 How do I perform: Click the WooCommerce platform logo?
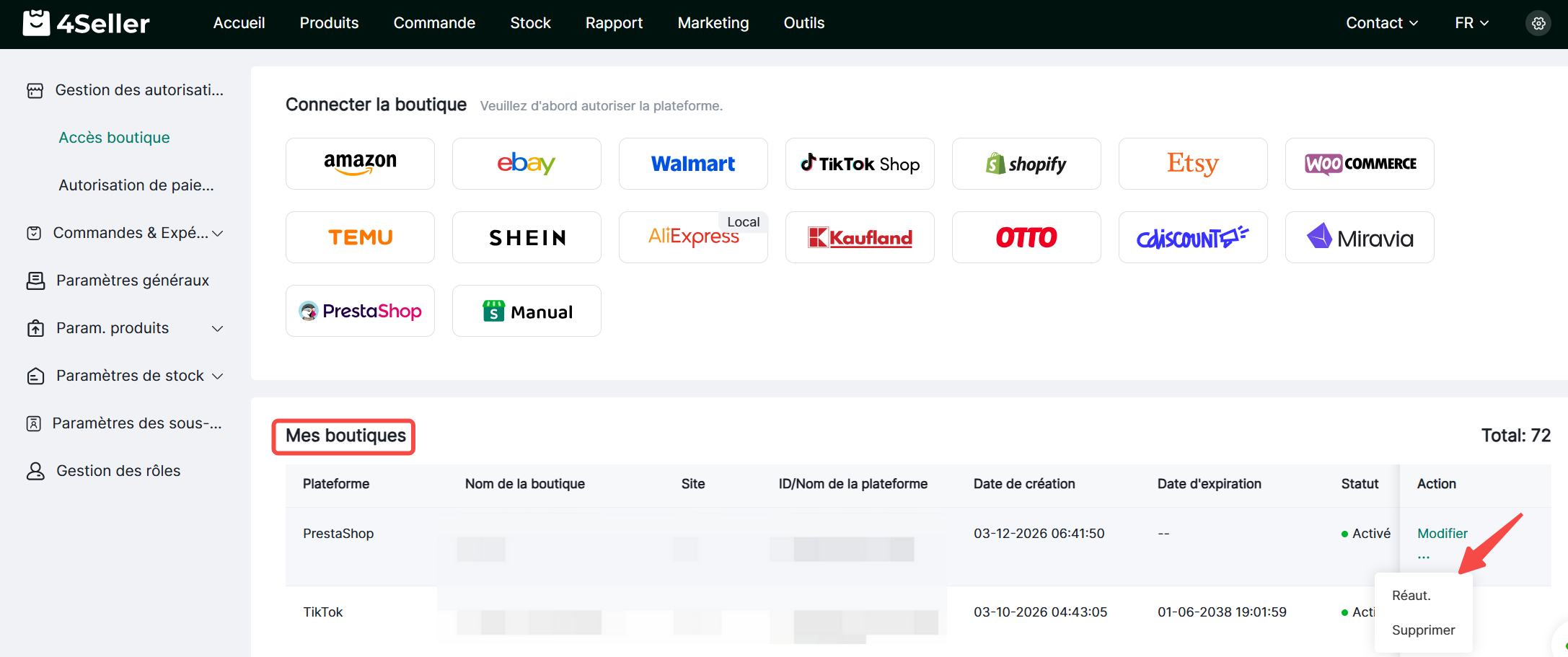click(1360, 164)
